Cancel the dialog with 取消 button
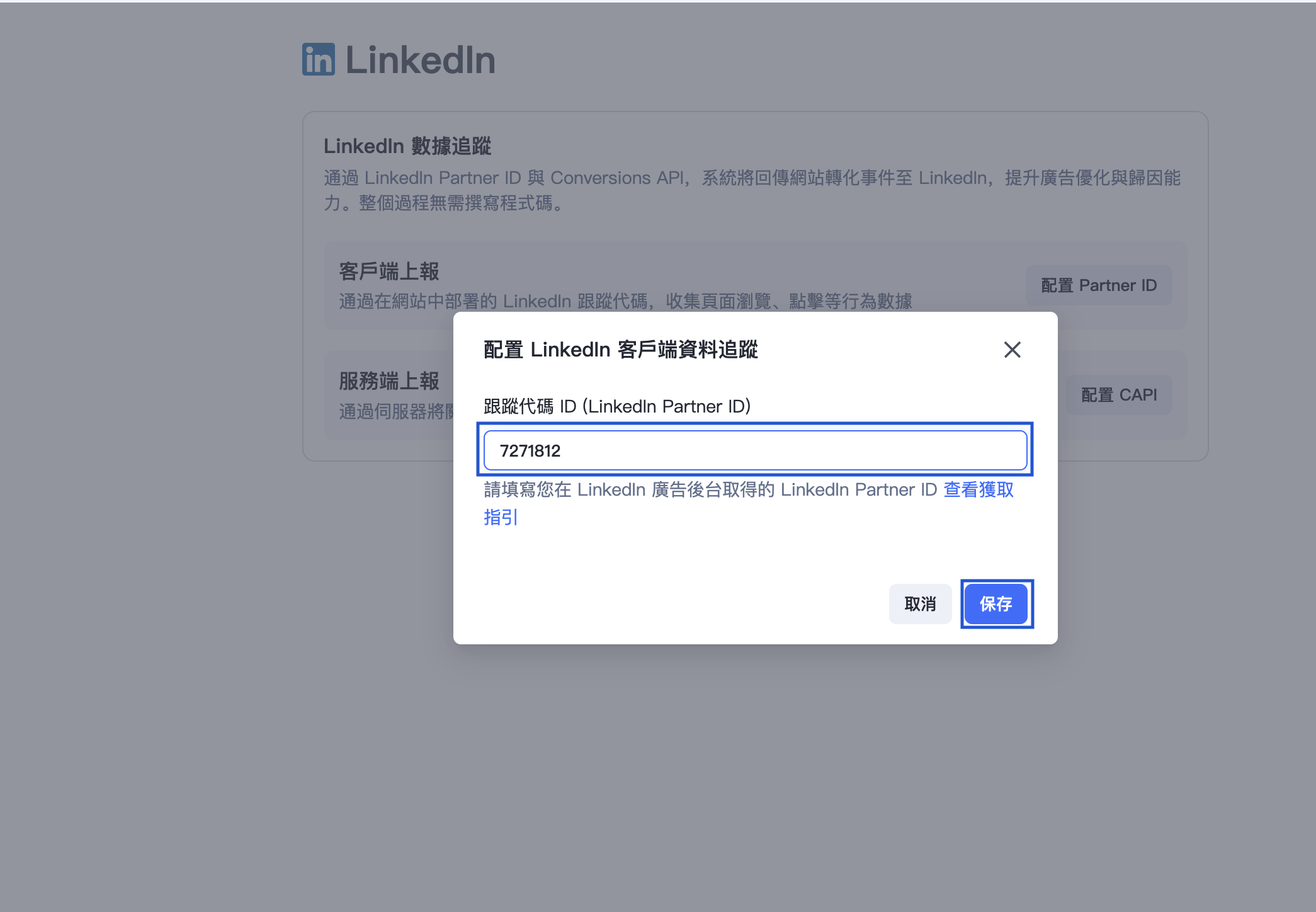This screenshot has height=912, width=1316. pos(920,604)
